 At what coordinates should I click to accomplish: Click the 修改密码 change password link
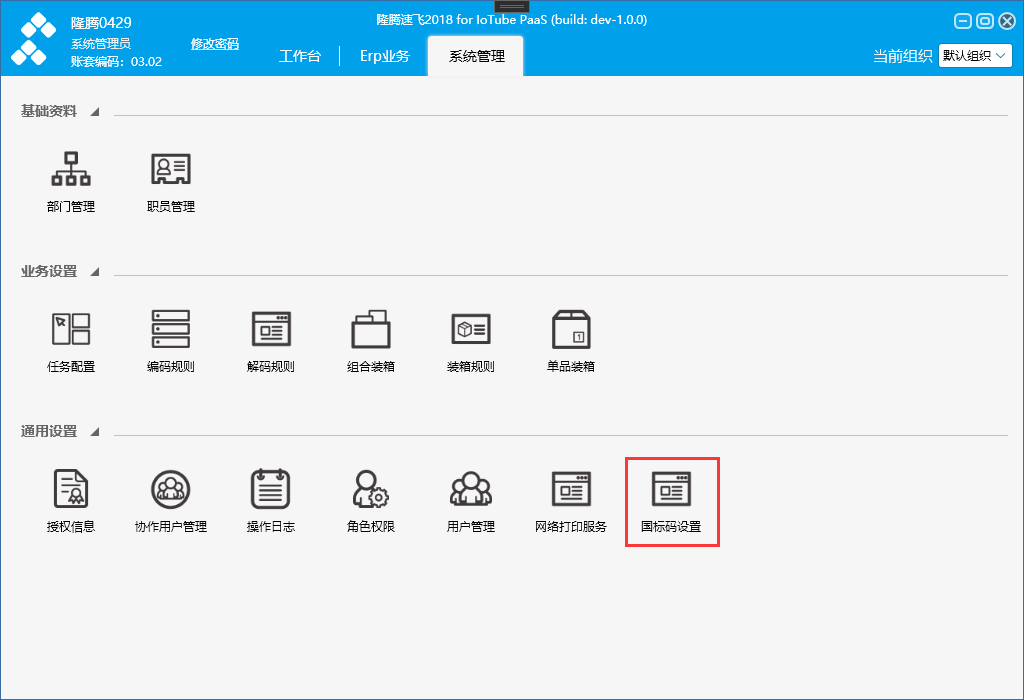[x=215, y=44]
